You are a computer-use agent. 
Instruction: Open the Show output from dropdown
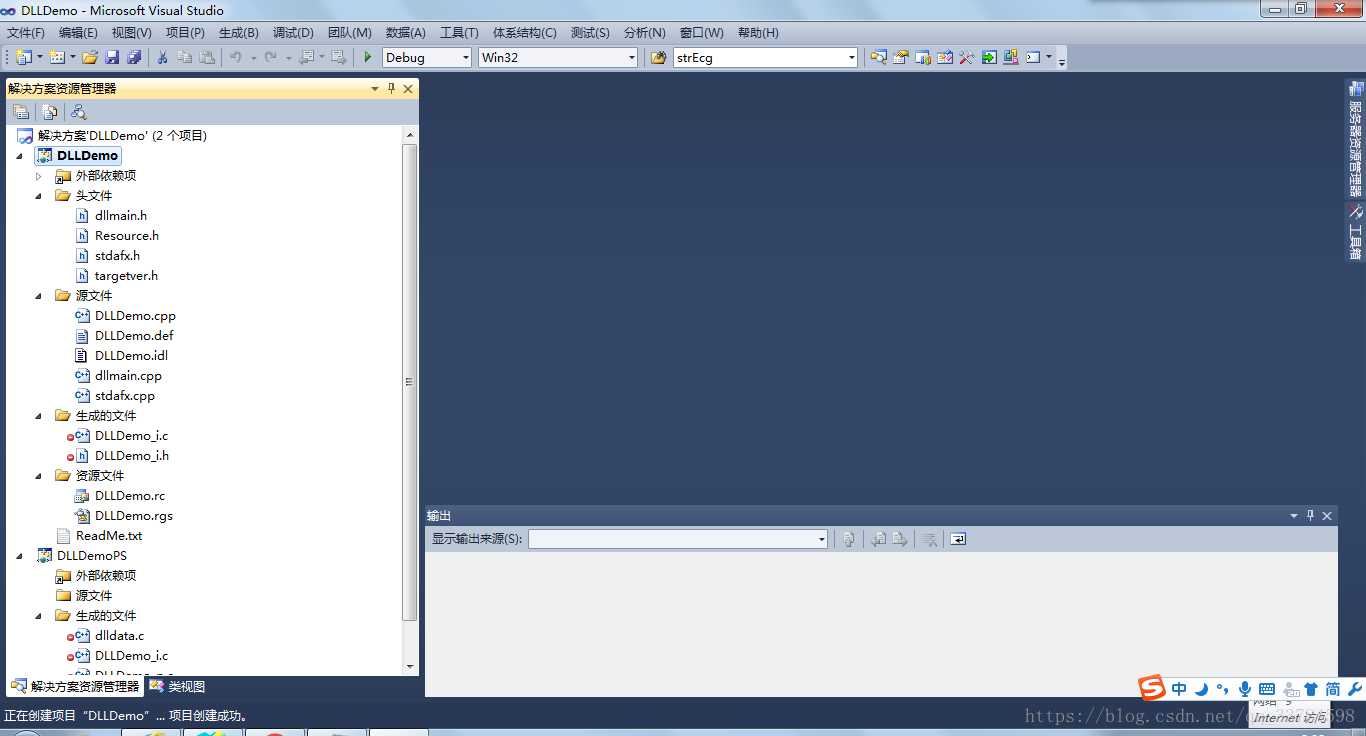click(x=678, y=539)
